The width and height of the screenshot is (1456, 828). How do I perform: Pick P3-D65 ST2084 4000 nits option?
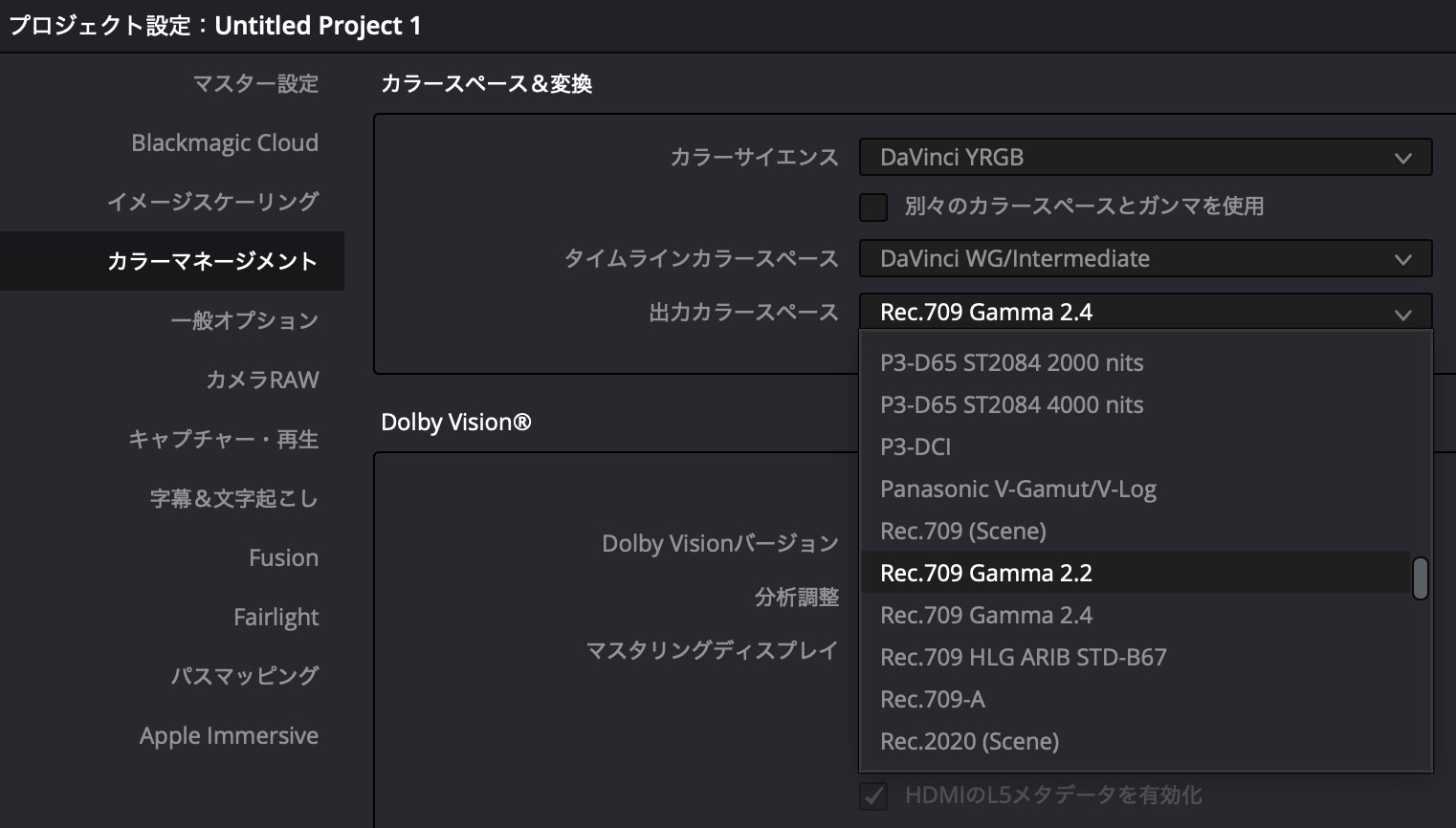1011,405
